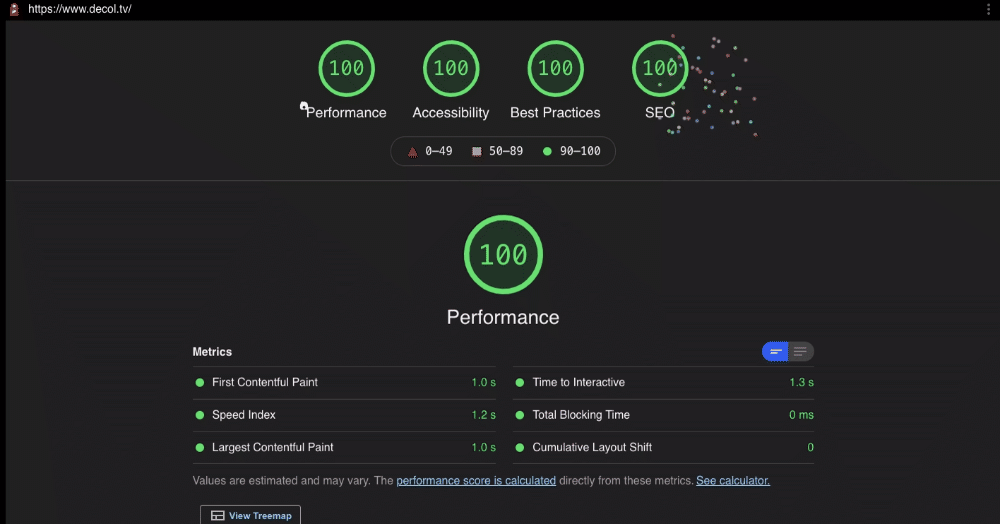
Task: Expand the Time to Interactive metric
Action: point(579,382)
